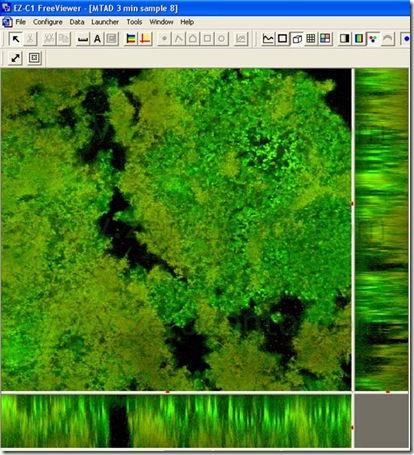Open the Tools menu
Screen dimensions: 414x455
click(134, 22)
